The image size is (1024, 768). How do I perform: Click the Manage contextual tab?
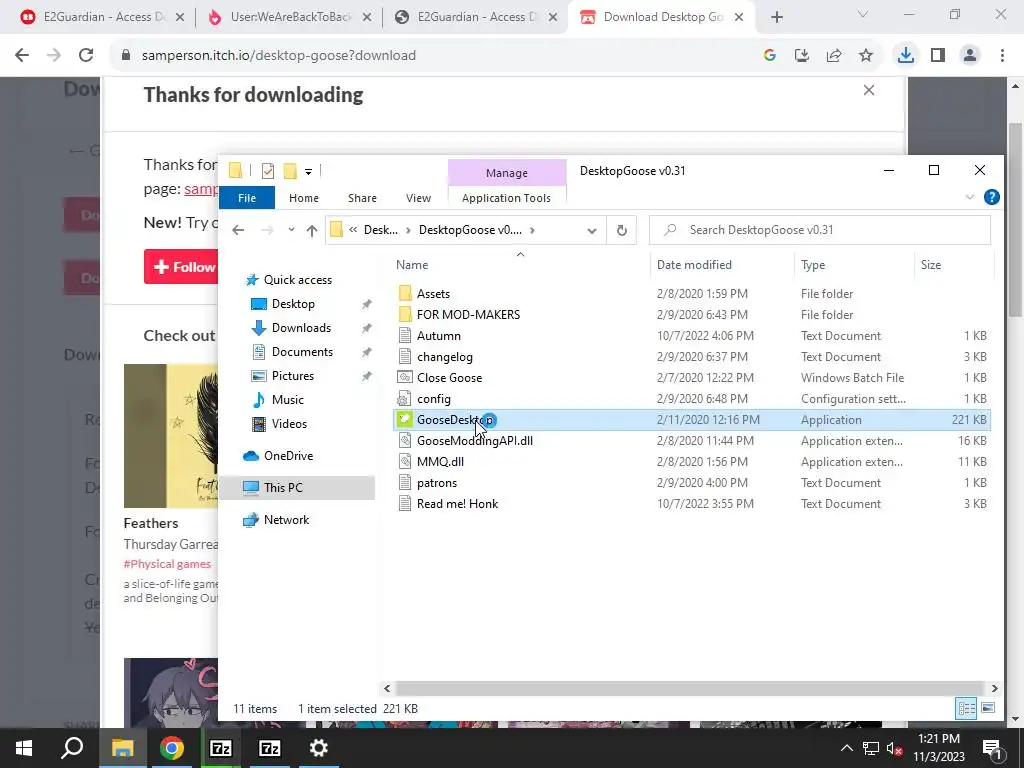pos(507,173)
